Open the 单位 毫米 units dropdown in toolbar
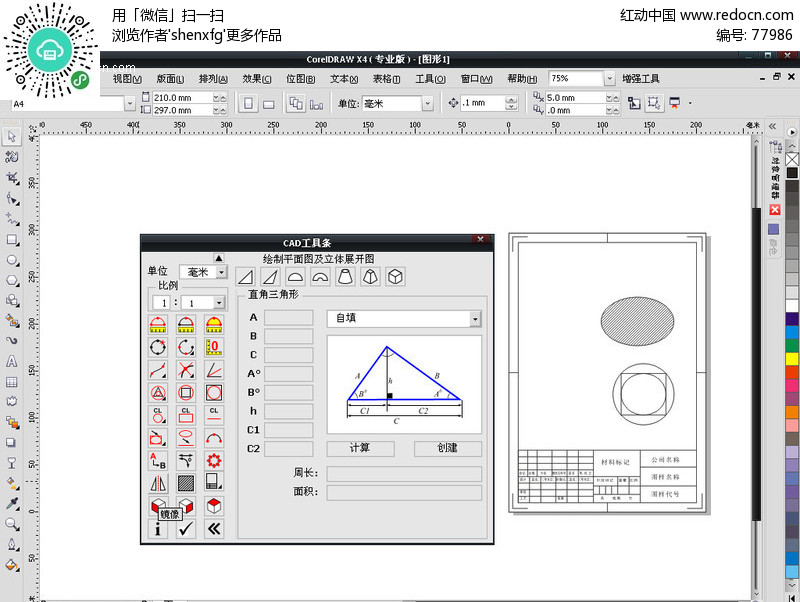Image resolution: width=800 pixels, height=602 pixels. (428, 104)
